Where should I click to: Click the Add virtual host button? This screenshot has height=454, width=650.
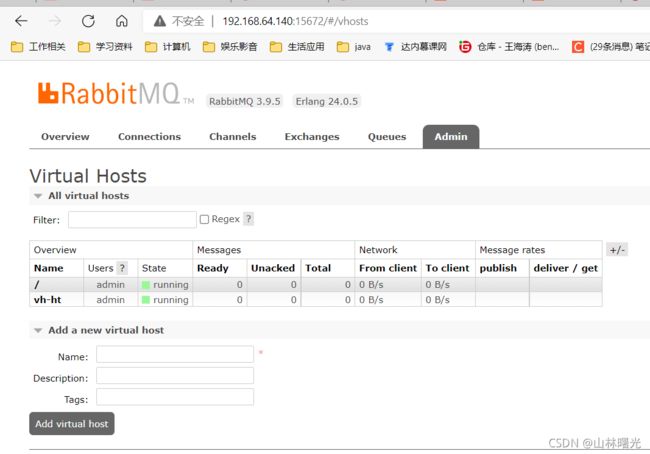point(72,424)
